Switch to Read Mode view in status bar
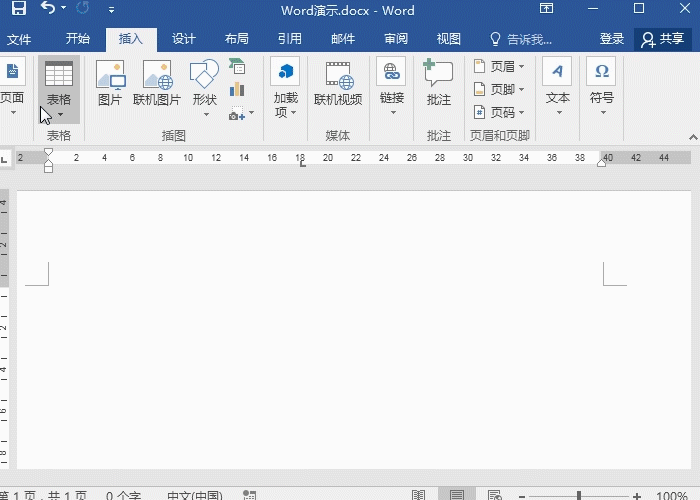The width and height of the screenshot is (700, 500). pyautogui.click(x=418, y=495)
